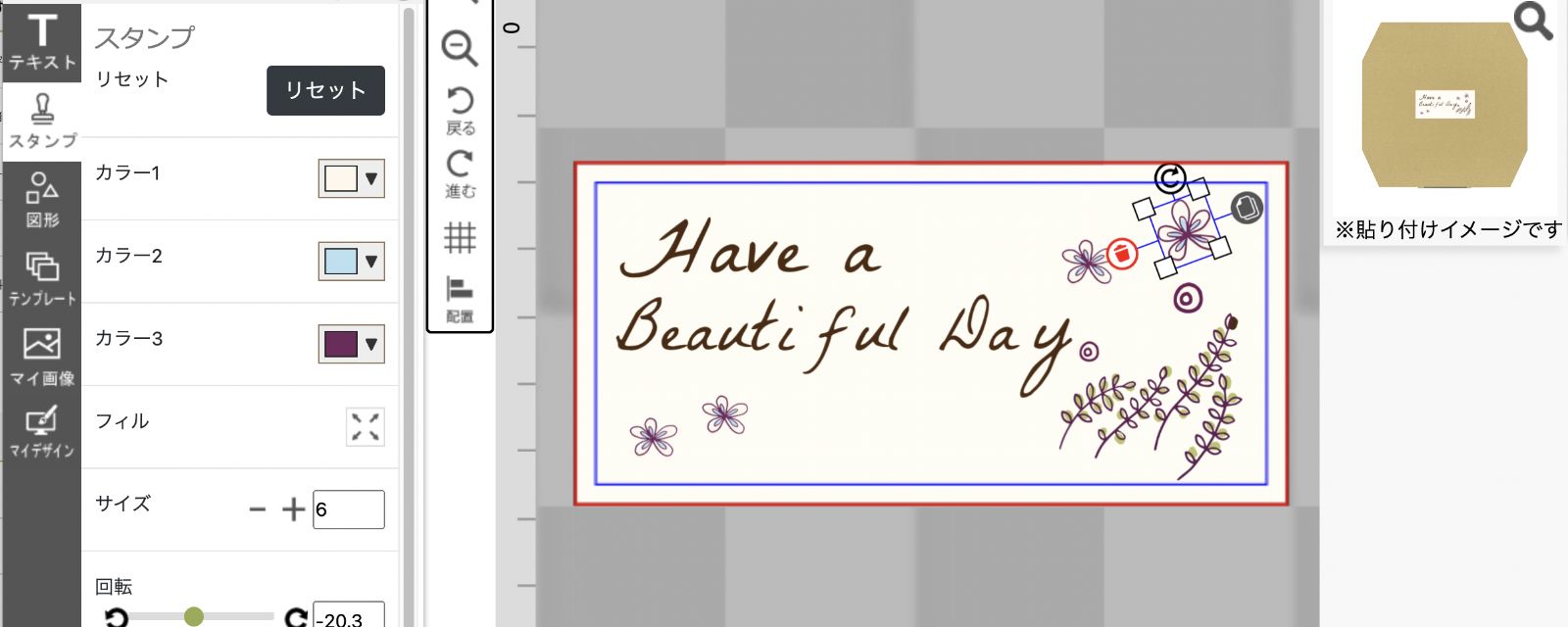Open the マイデザイン (My Design) panel
1568x627 pixels.
41,433
